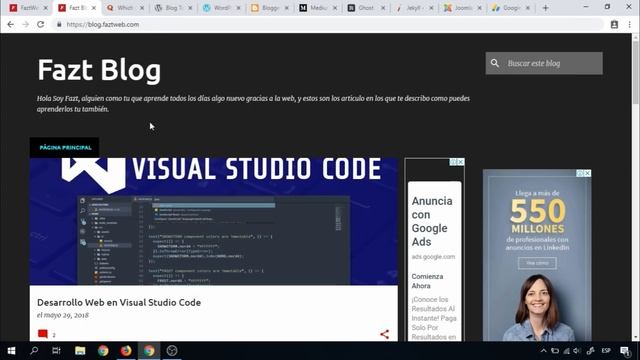Screen dimensions: 640x360
Task: Click AdChoices info icon on Google Ads banner
Action: tap(453, 162)
